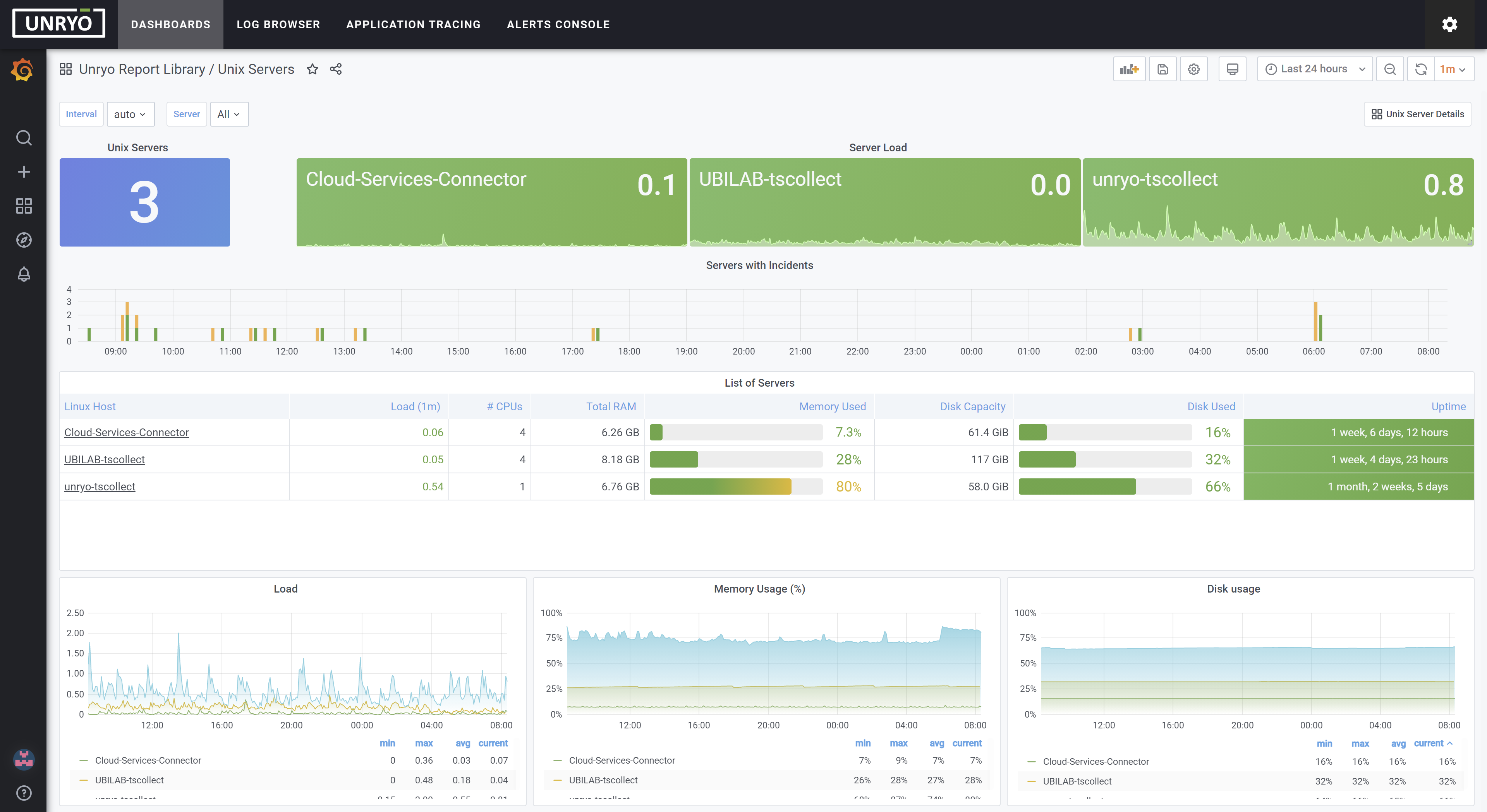
Task: Click UBILAB-tscollect disk used gauge bar
Action: [x=1105, y=459]
